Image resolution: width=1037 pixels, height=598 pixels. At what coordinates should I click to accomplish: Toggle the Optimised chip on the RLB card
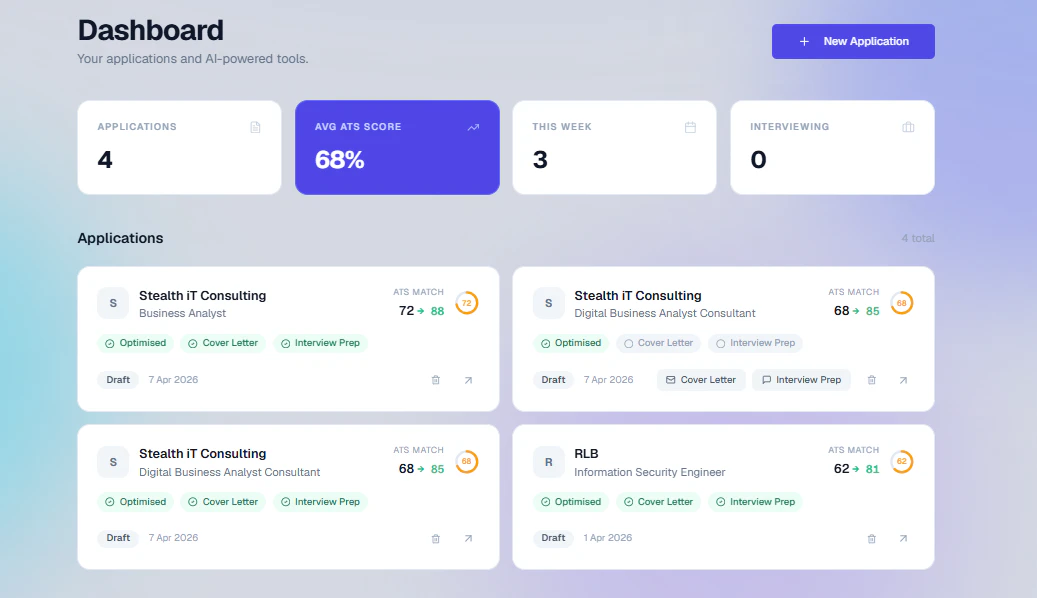tap(571, 501)
